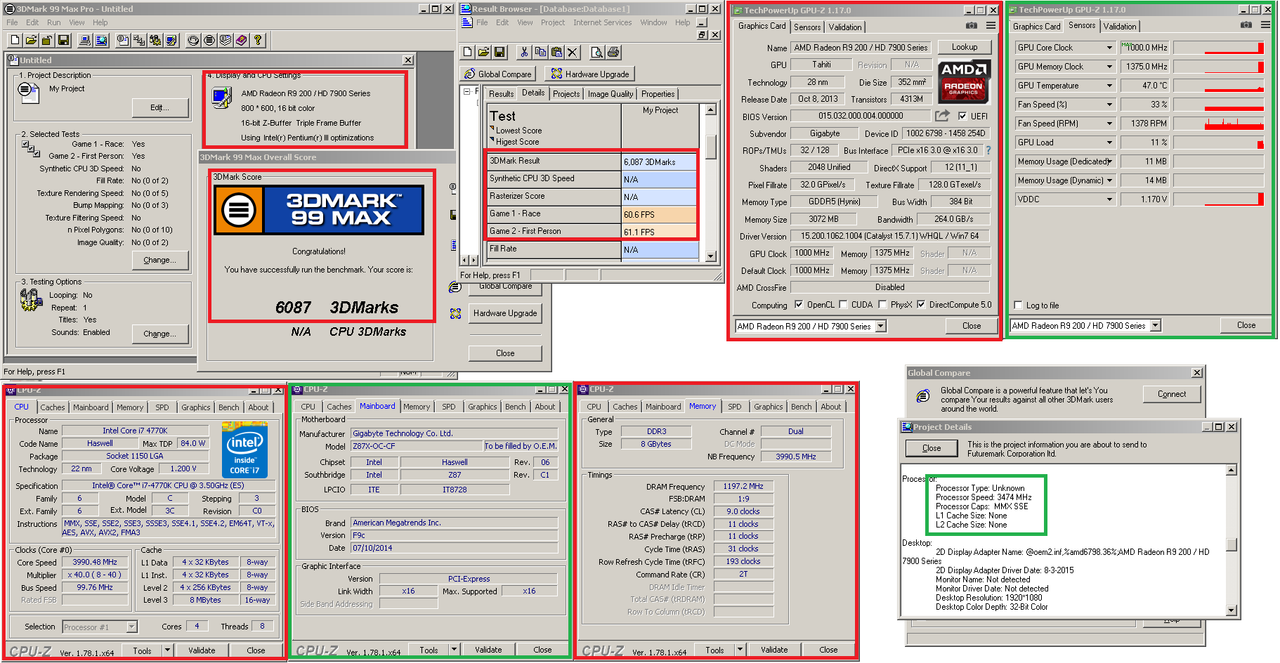Click New project icon in 3DMark toolbar
The width and height of the screenshot is (1280, 663).
[15, 40]
